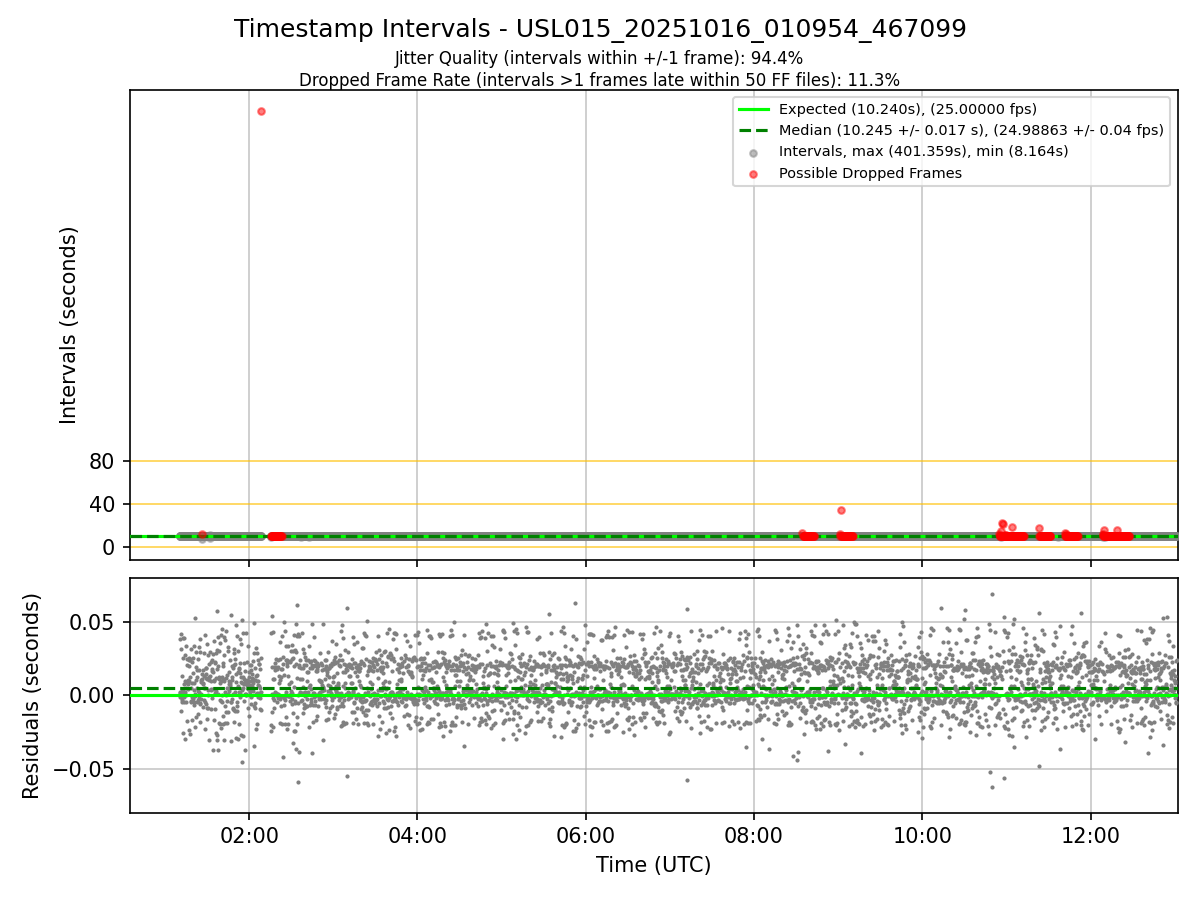1200x900 pixels.
Task: Click the 'Jitter Quality' subtitle line
Action: 599,59
